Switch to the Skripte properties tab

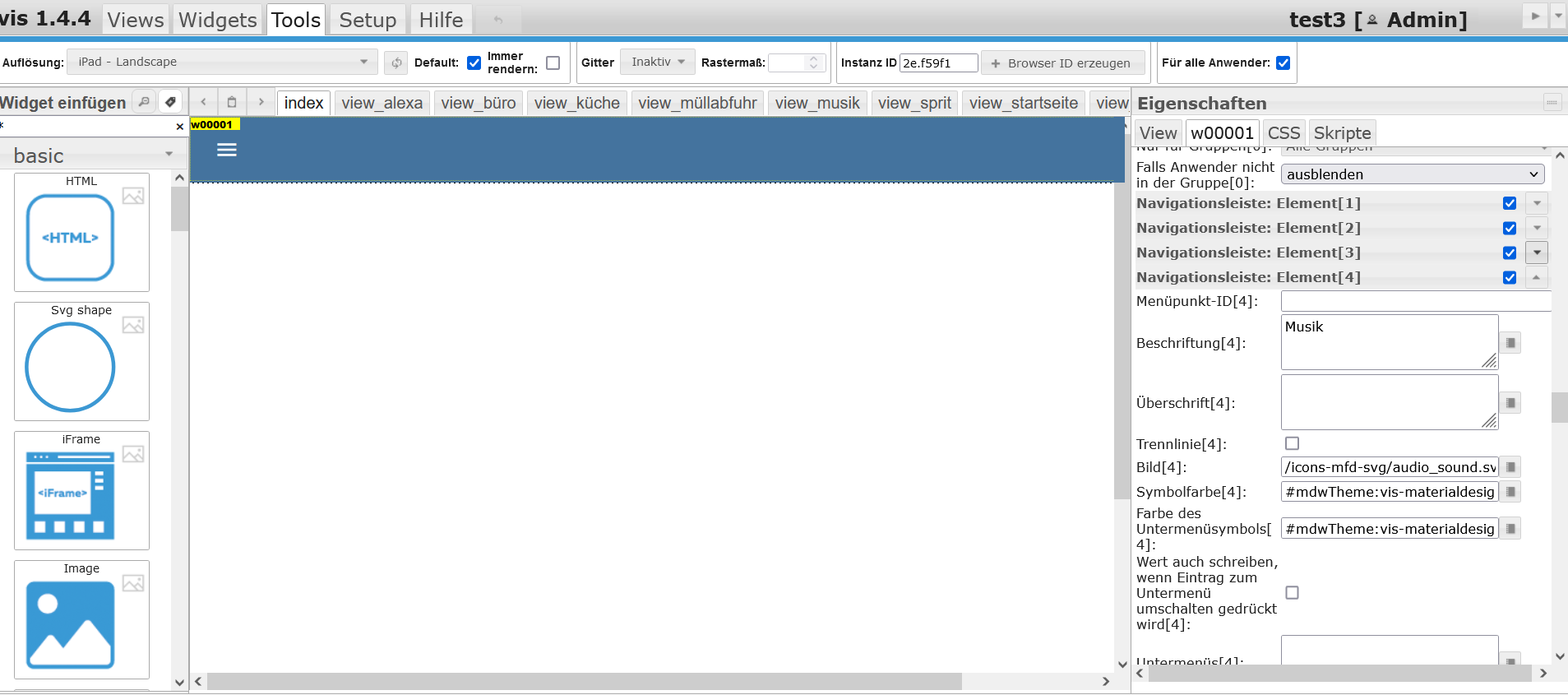(x=1342, y=133)
